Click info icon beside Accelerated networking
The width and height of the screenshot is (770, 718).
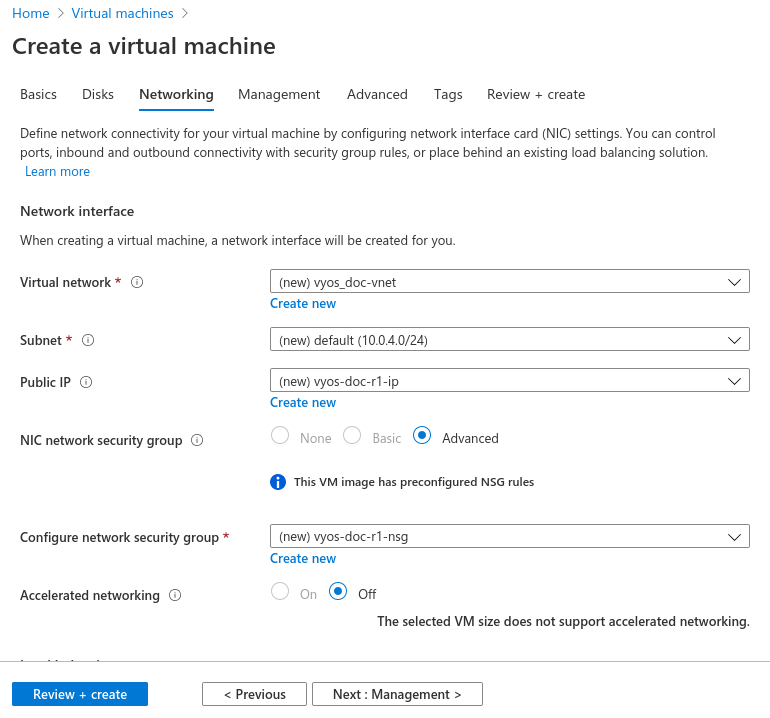pyautogui.click(x=175, y=595)
